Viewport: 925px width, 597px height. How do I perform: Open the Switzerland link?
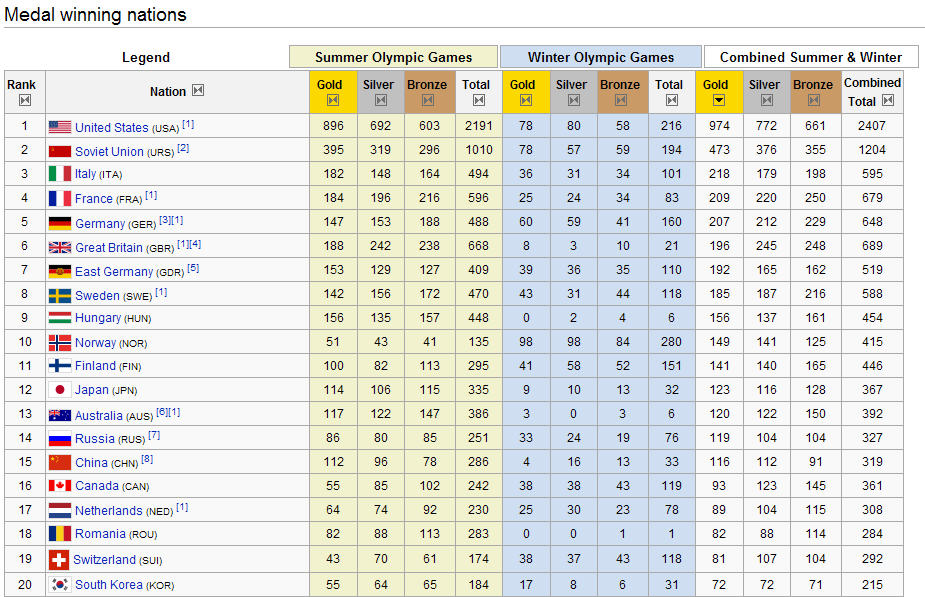click(x=104, y=559)
